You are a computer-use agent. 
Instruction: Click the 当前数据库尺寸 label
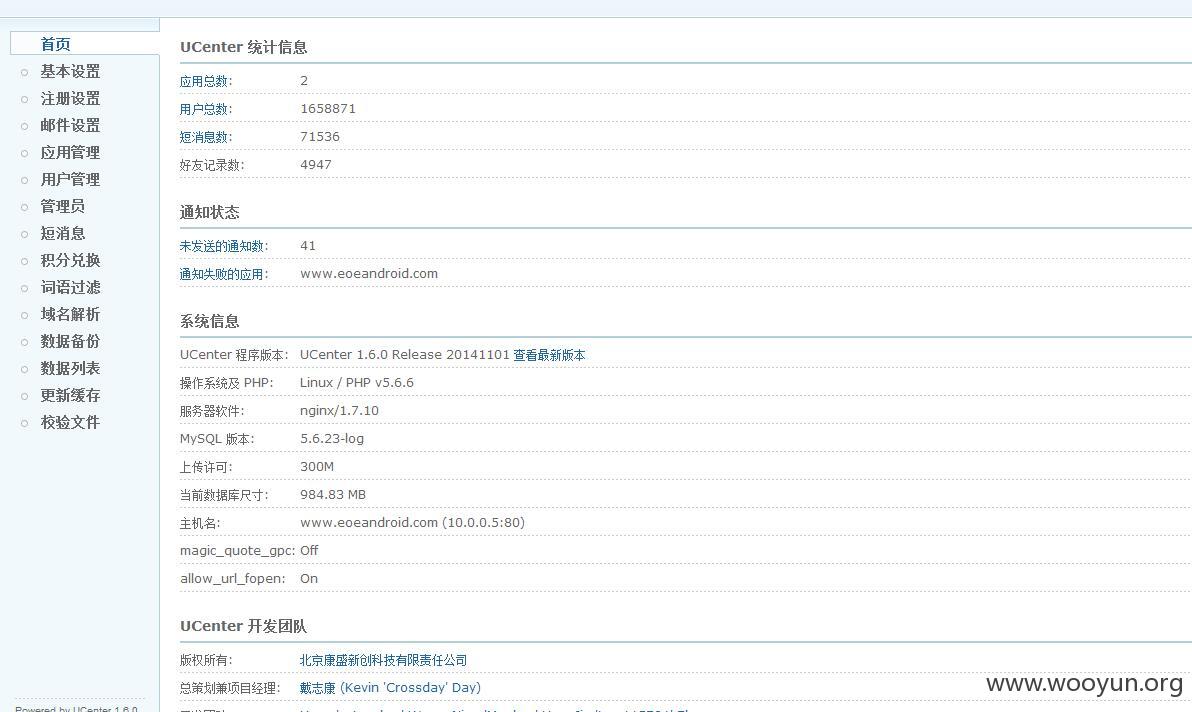(224, 495)
